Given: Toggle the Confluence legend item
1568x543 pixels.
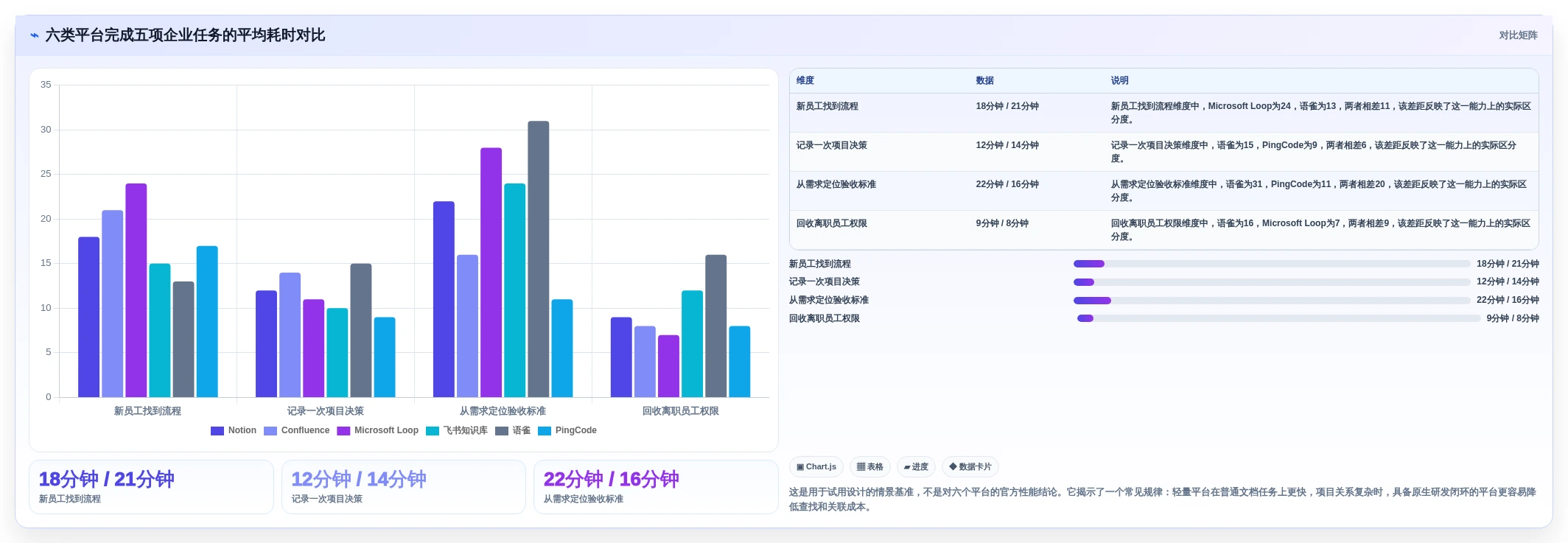Looking at the screenshot, I should [297, 430].
